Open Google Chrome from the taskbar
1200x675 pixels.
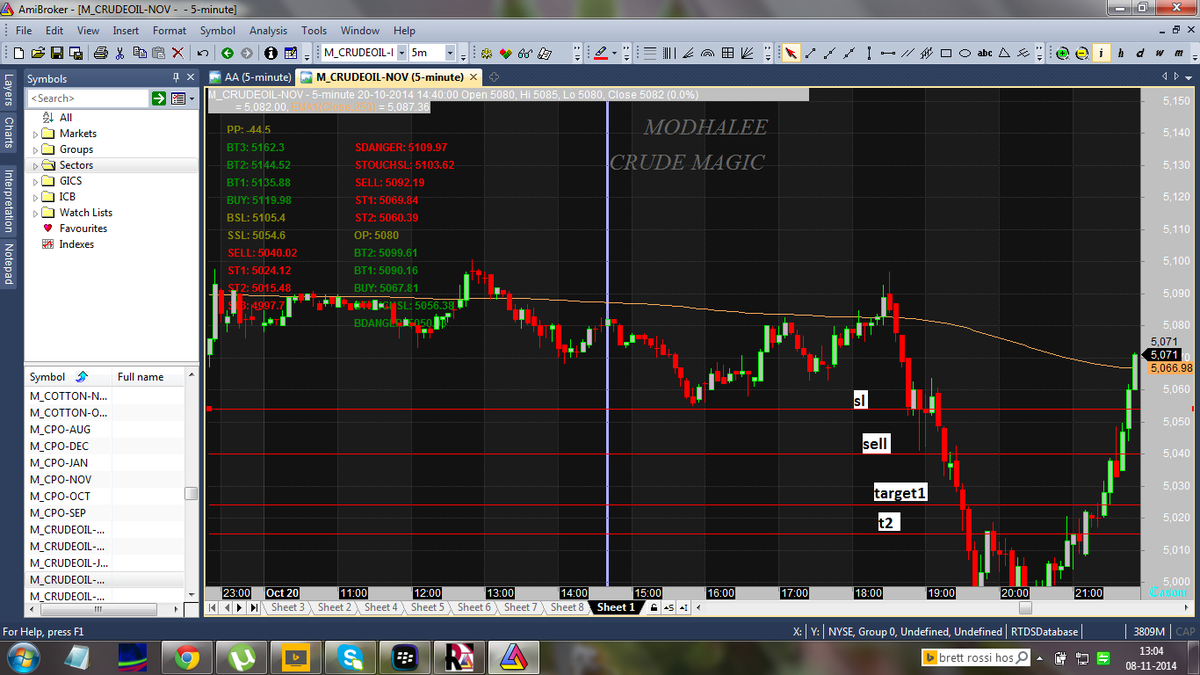tap(186, 656)
